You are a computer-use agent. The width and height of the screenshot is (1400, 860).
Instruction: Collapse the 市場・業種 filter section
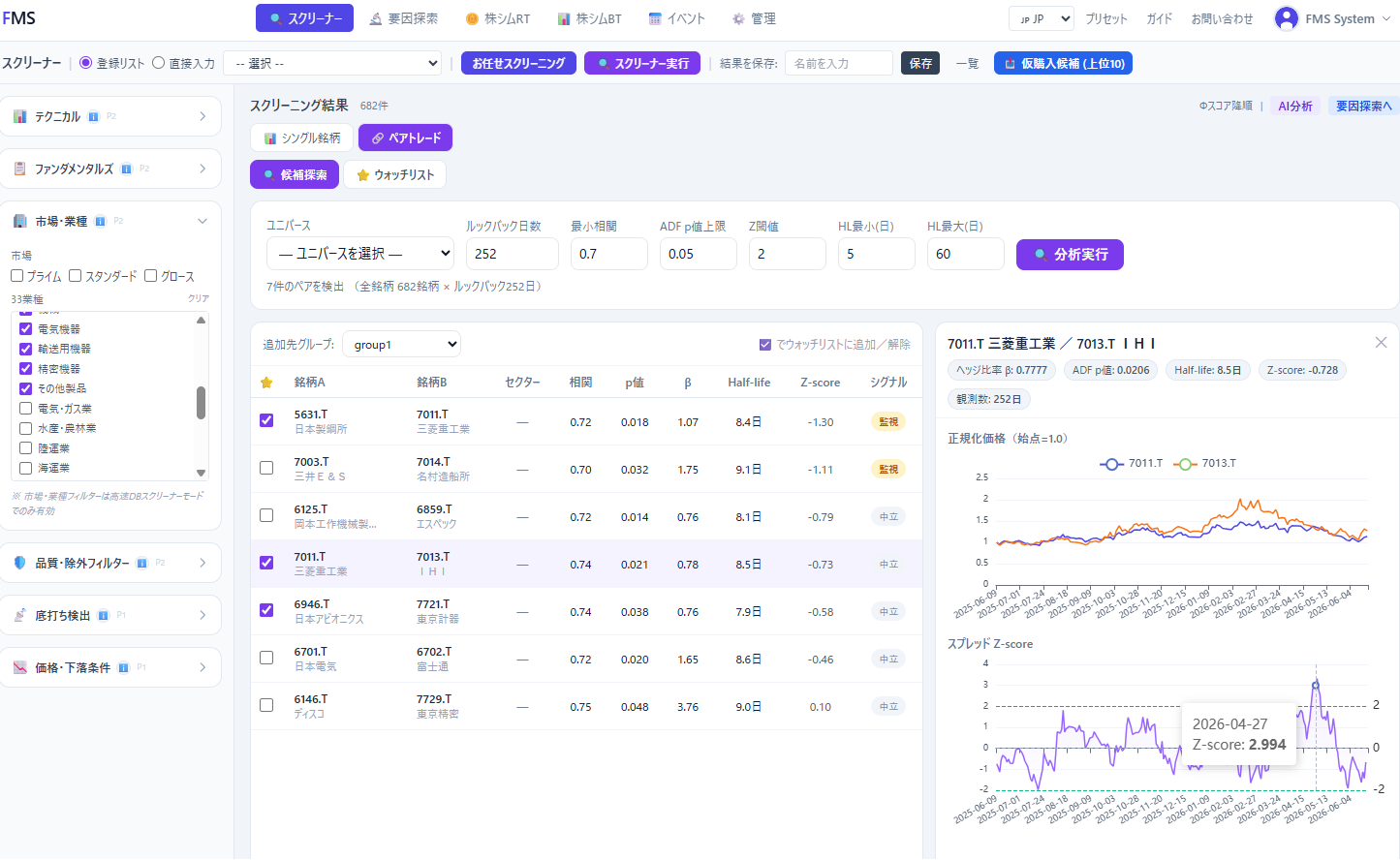coord(202,221)
